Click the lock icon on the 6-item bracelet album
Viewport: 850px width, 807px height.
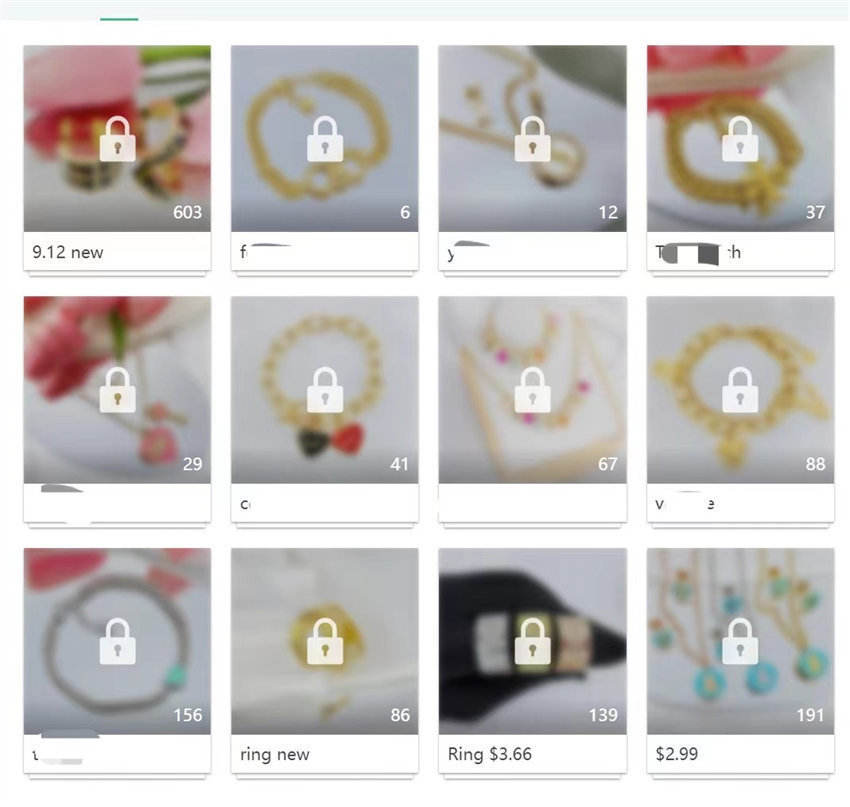coord(325,139)
